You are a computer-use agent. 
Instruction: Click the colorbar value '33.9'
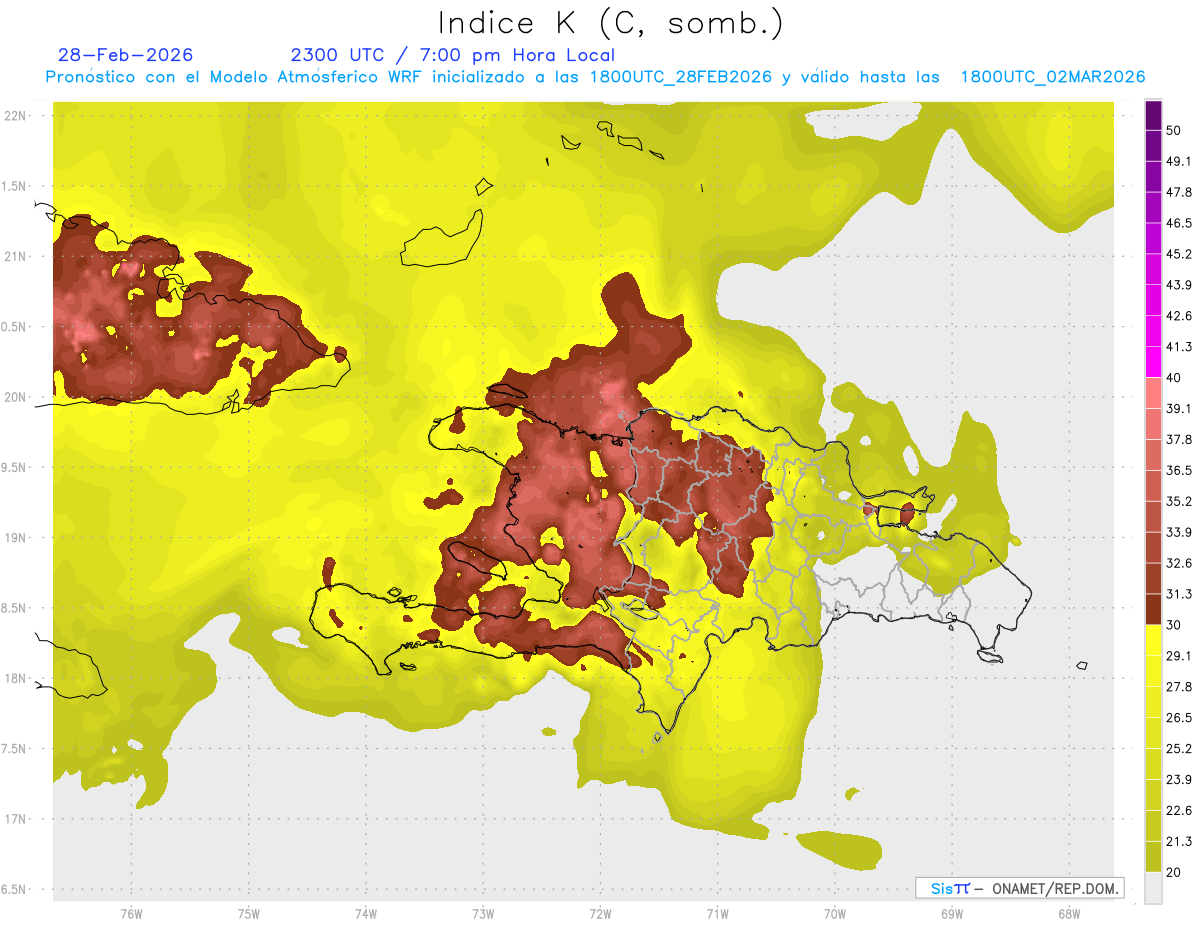(x=1179, y=532)
